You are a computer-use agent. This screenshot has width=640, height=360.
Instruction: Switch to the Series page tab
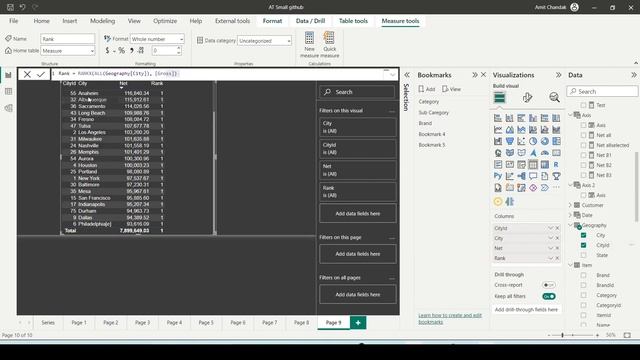coord(48,322)
